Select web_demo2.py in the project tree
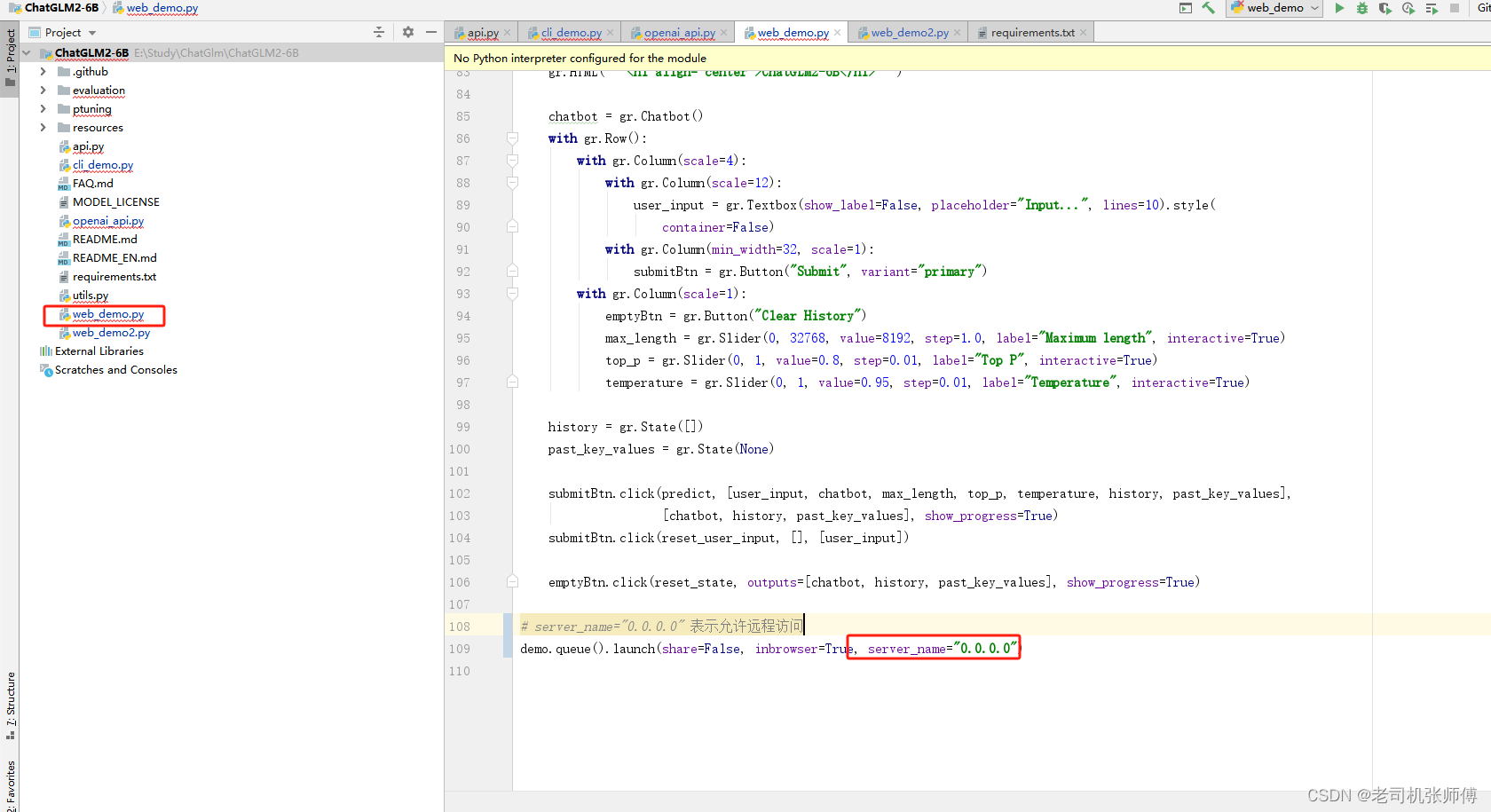Screen dimensions: 1491x812 112,333
